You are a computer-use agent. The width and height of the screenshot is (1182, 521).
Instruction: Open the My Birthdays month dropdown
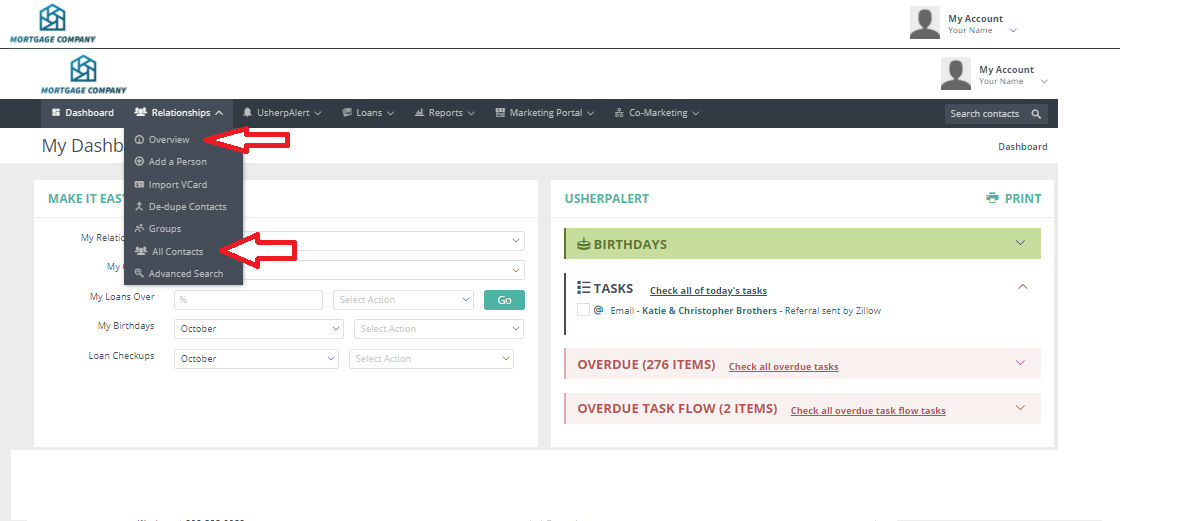[x=258, y=328]
